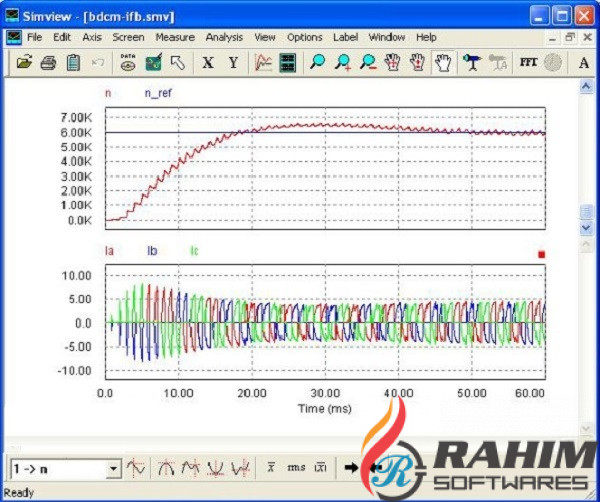Open the View menu
Viewport: 600px width, 502px height.
pos(265,37)
